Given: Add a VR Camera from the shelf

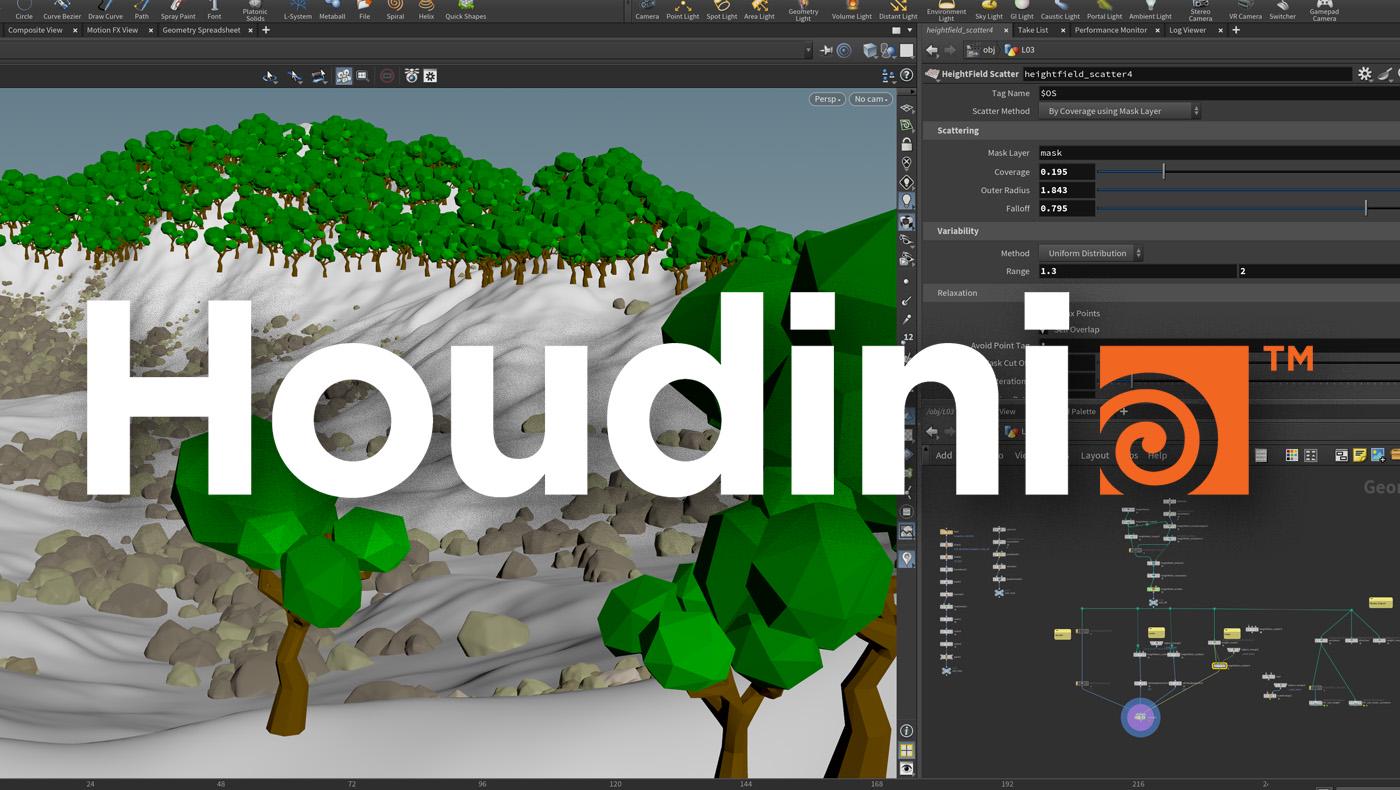Looking at the screenshot, I should click(1245, 10).
